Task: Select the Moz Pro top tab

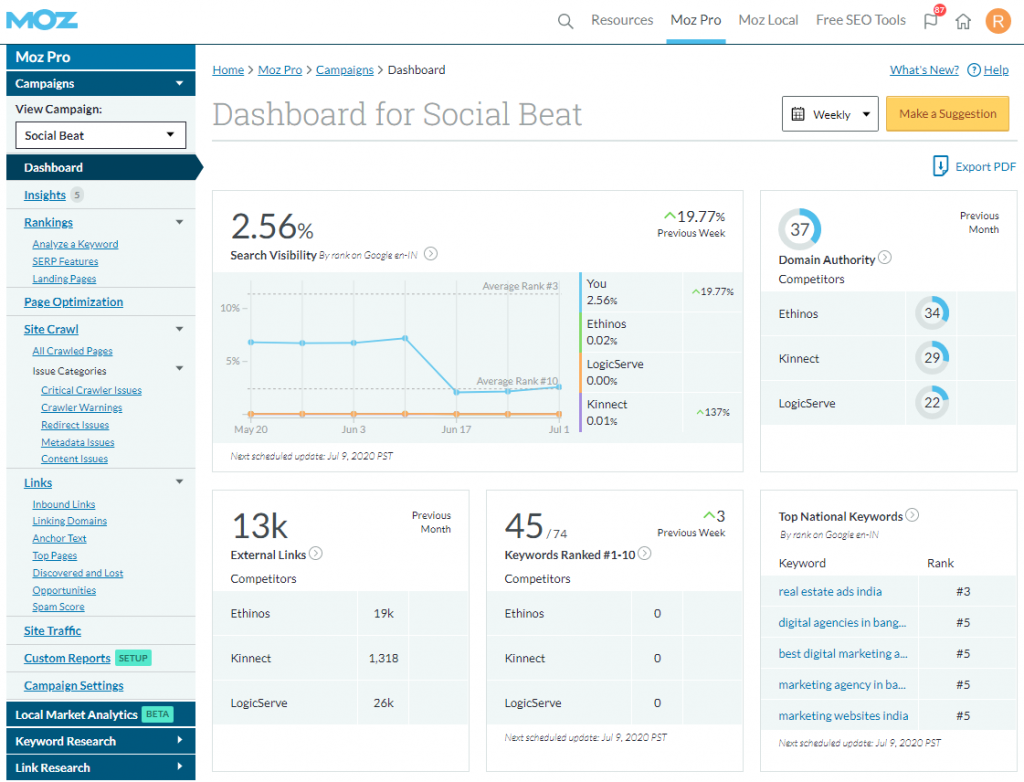Action: click(696, 20)
